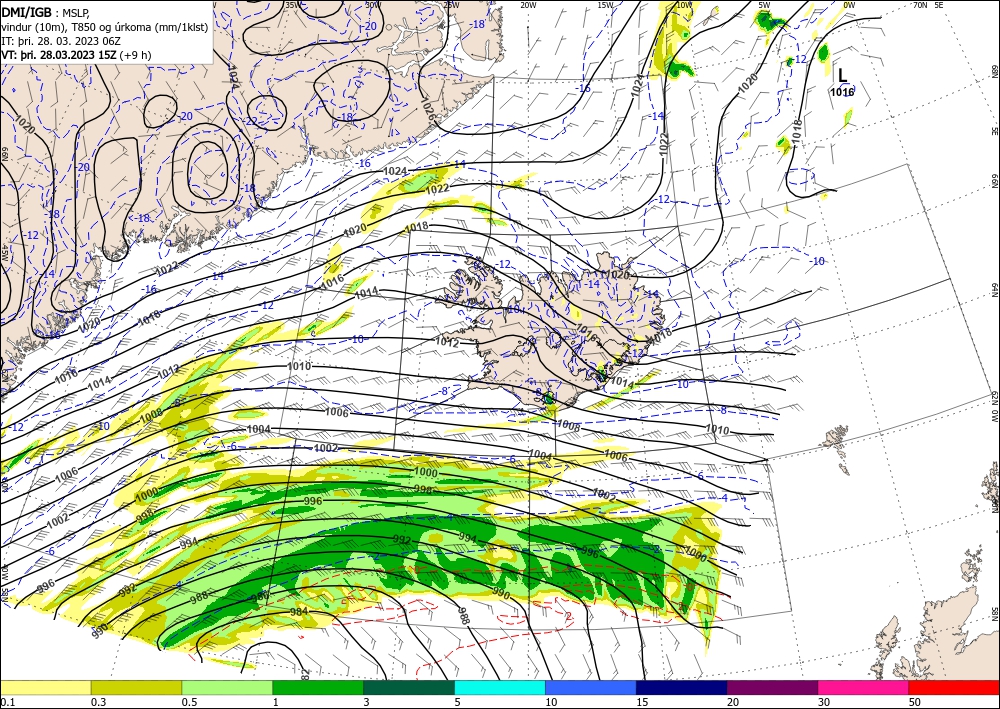Click the 3 legend scale value
The image size is (1000, 709).
[366, 702]
